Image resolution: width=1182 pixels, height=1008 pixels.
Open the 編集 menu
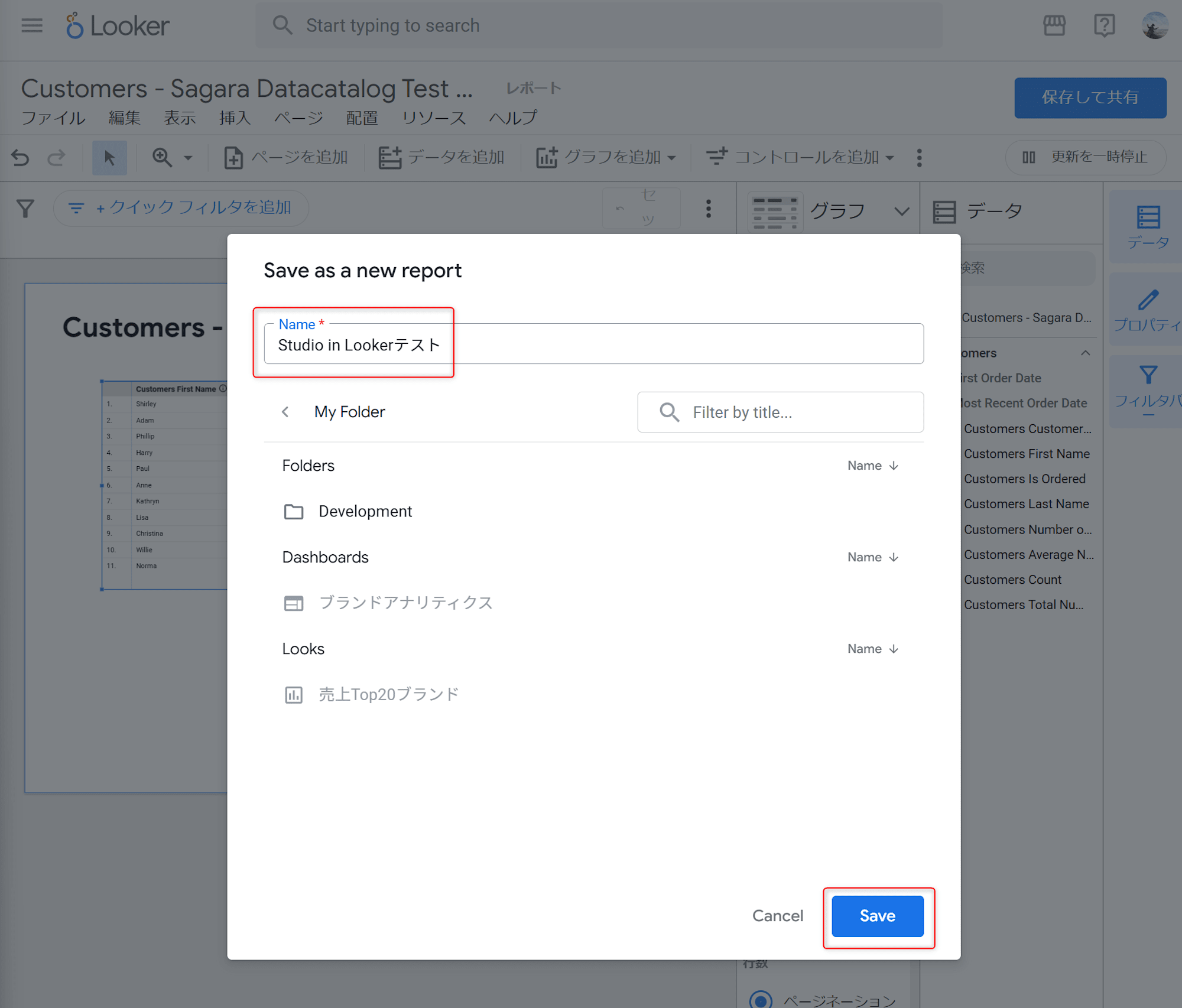click(x=124, y=118)
